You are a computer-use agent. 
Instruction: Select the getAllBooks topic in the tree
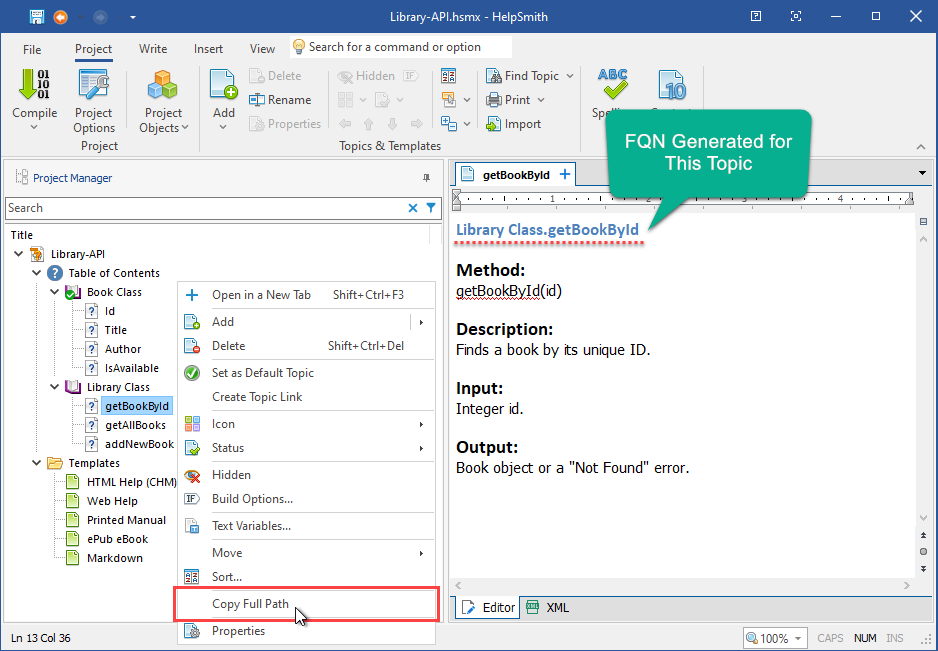(135, 425)
